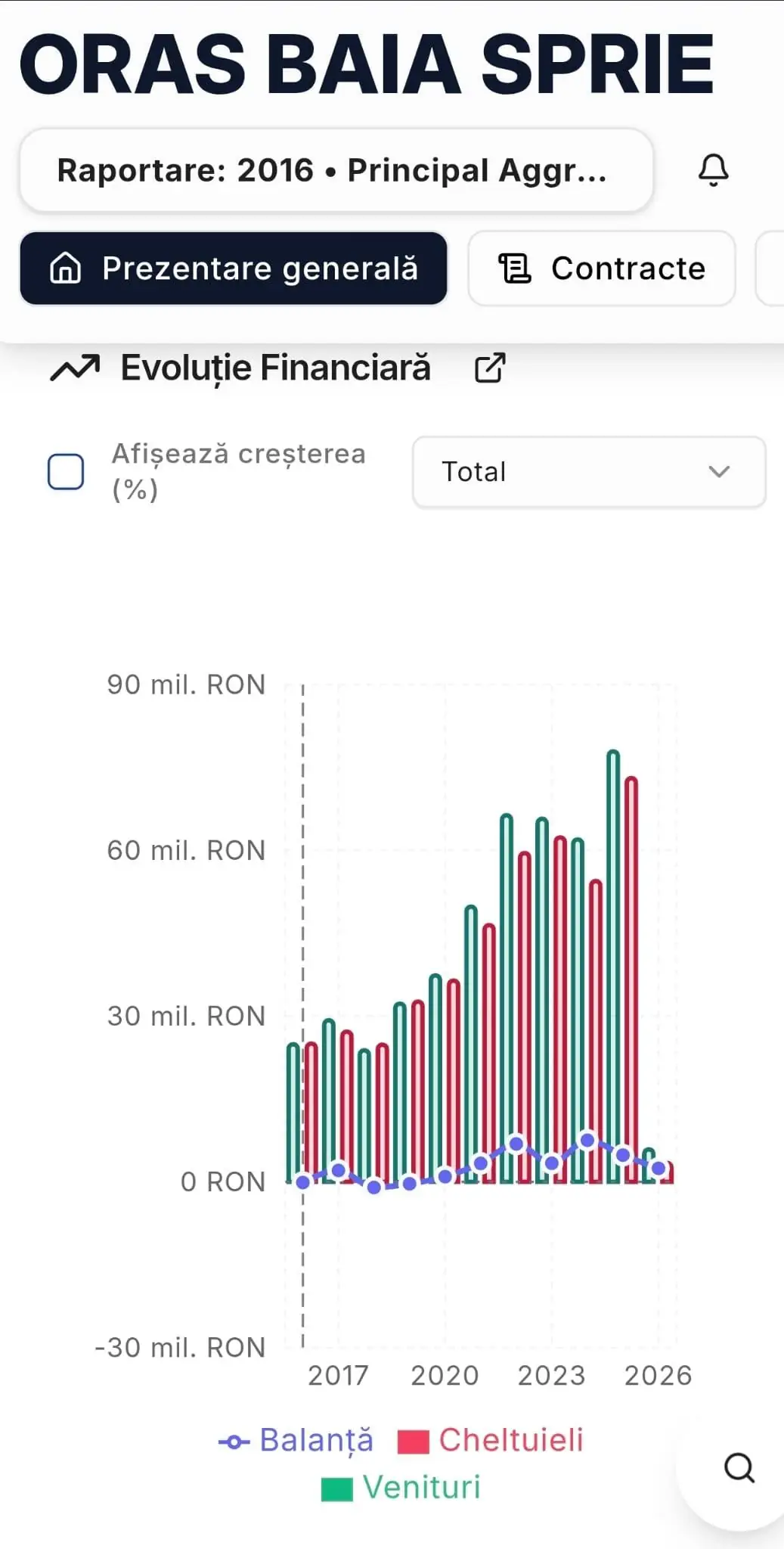The height and width of the screenshot is (1549, 784).
Task: Enable the Afișează creșterea (%) checkbox
Action: pyautogui.click(x=66, y=472)
